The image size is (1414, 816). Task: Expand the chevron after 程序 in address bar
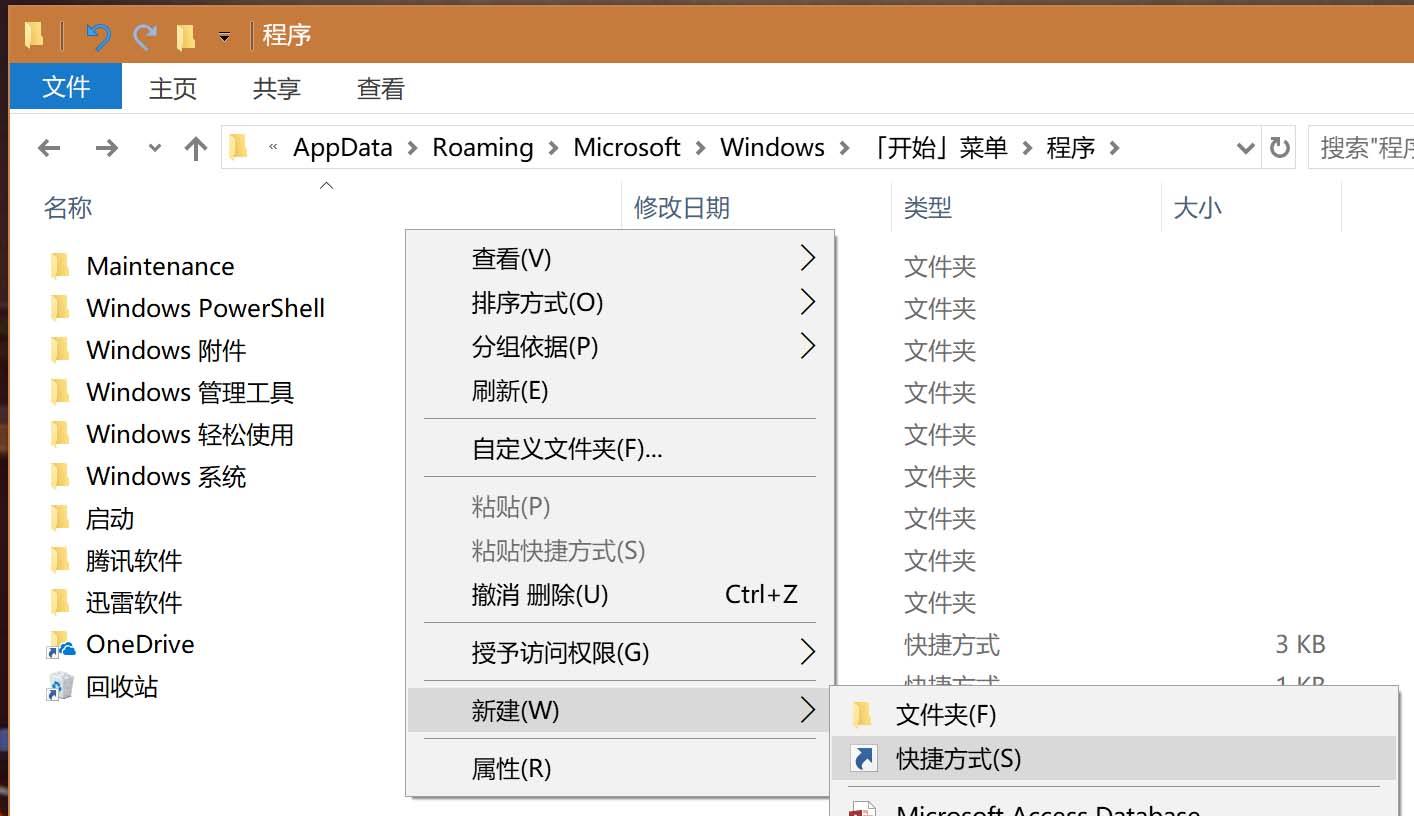coord(1114,149)
